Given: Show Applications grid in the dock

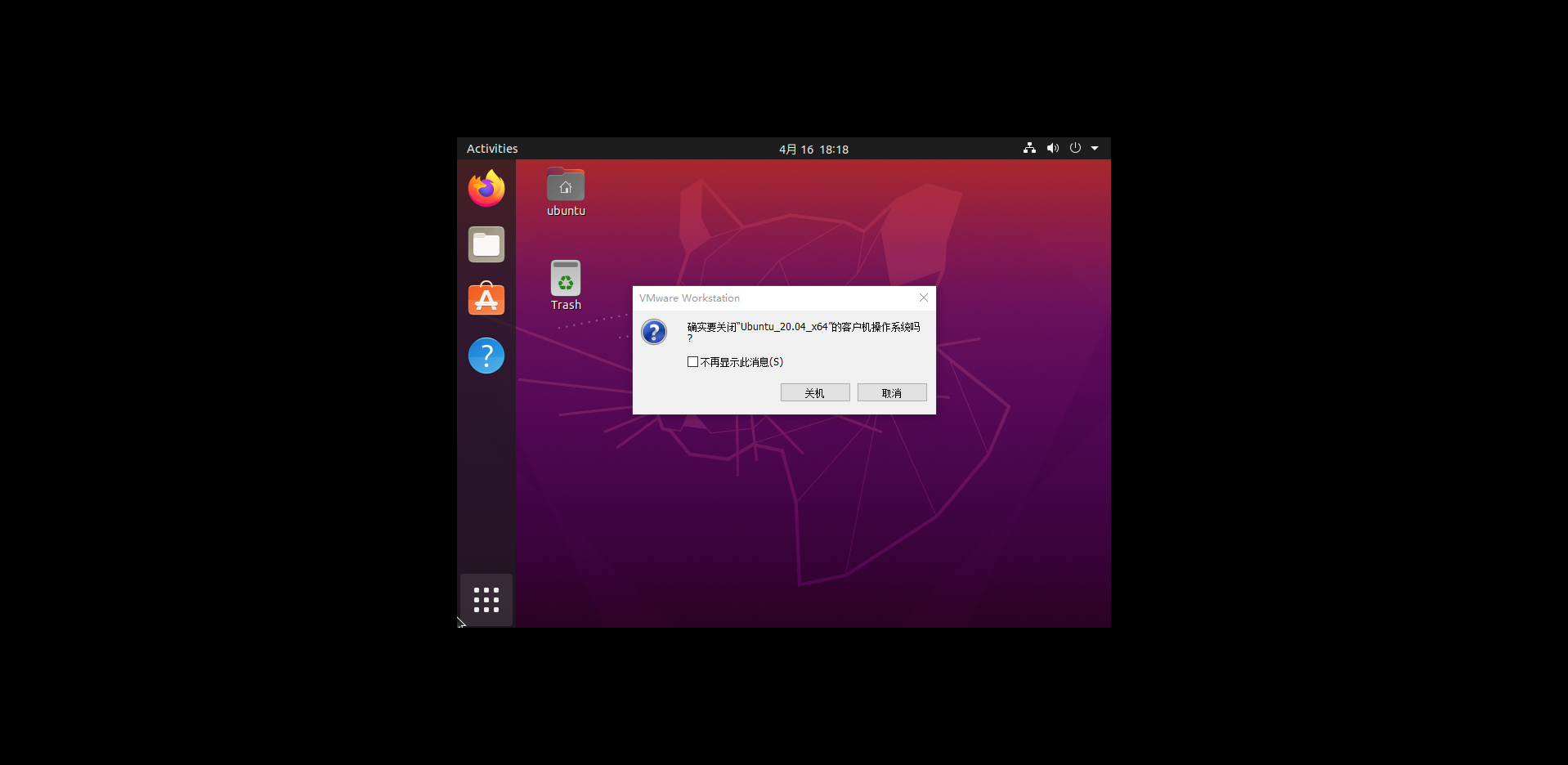Looking at the screenshot, I should [486, 600].
